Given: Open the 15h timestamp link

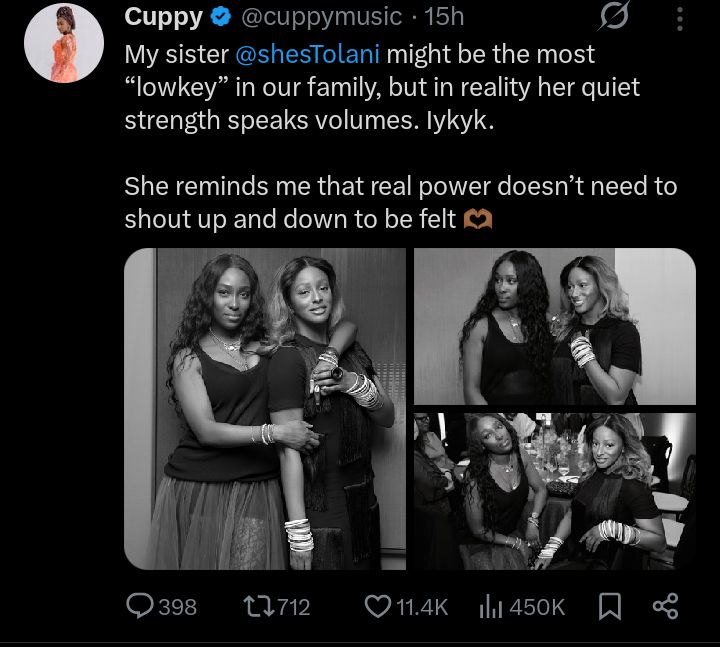Looking at the screenshot, I should click(x=443, y=17).
